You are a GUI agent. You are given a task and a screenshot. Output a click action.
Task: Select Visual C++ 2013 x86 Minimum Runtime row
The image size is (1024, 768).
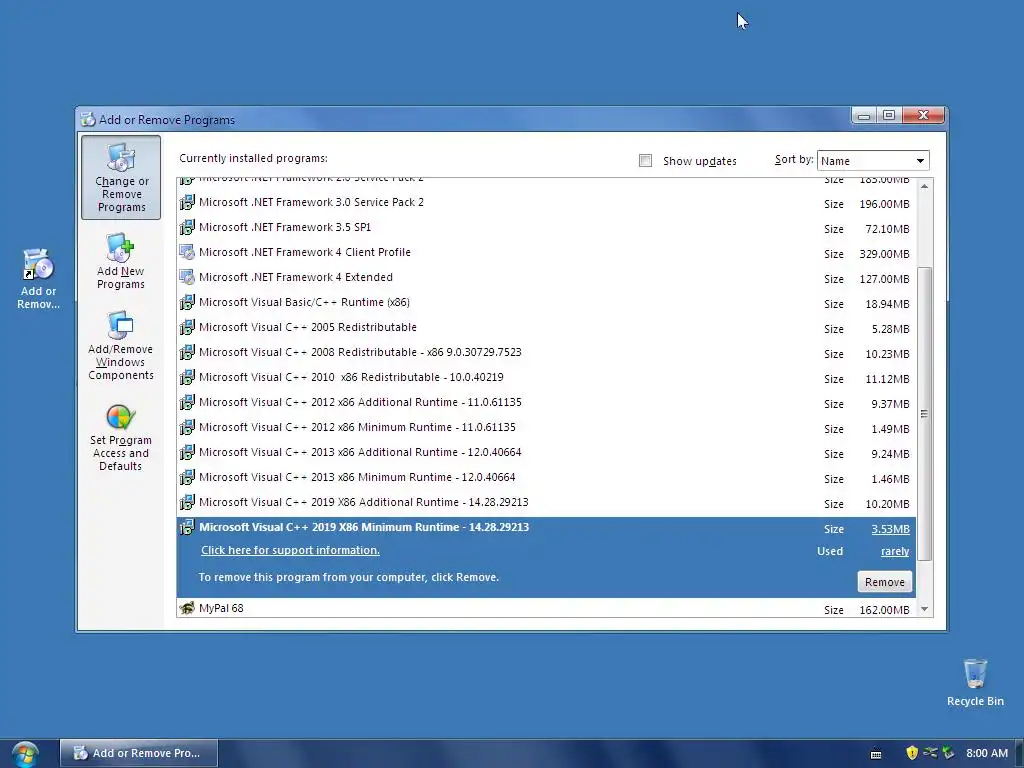coord(546,477)
